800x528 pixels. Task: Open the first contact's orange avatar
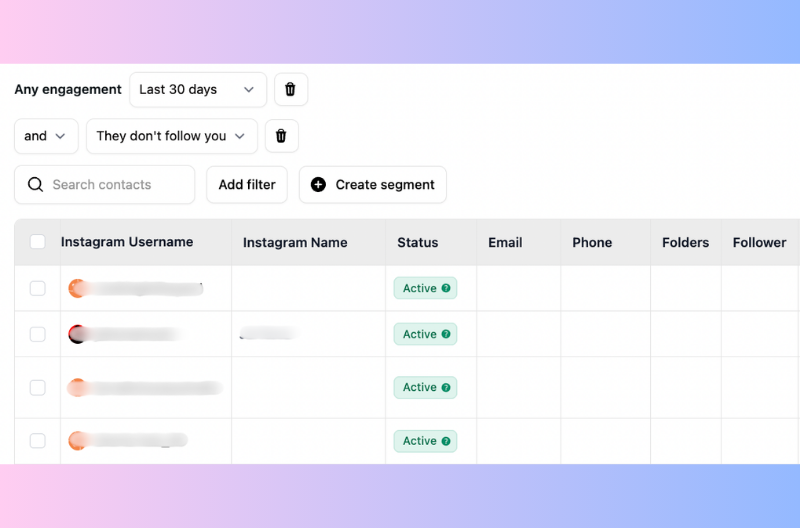(x=77, y=288)
